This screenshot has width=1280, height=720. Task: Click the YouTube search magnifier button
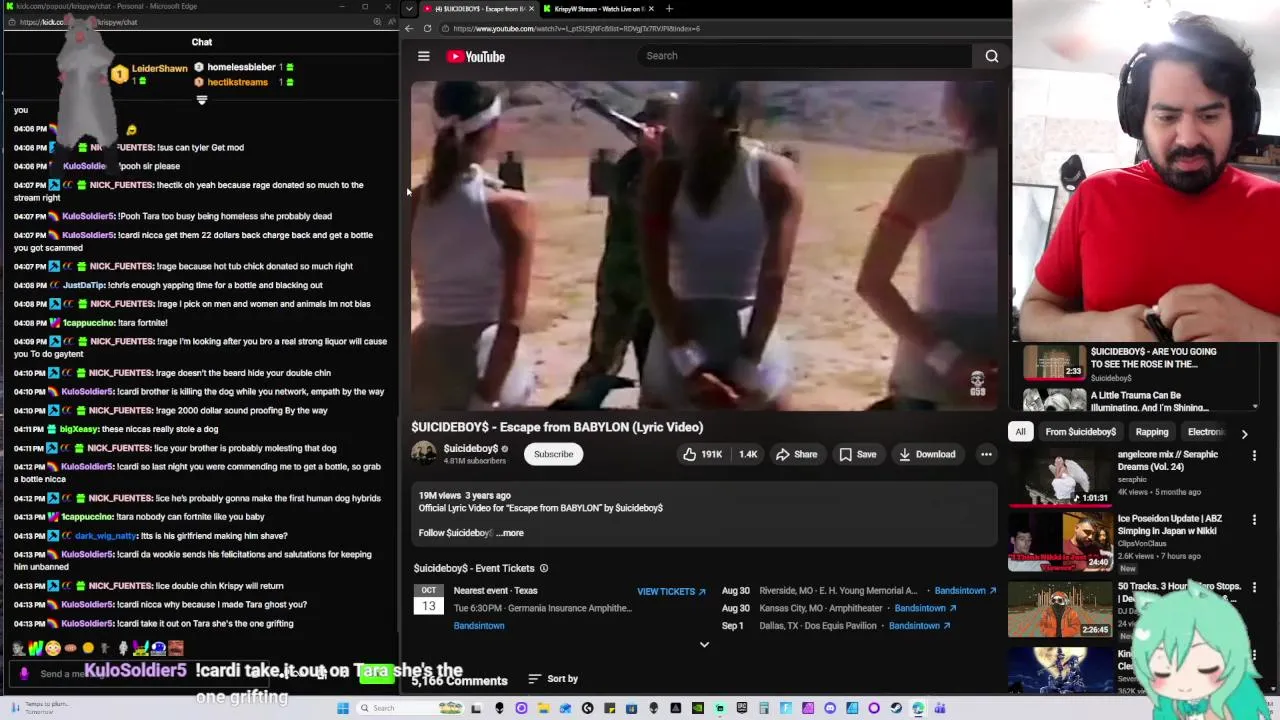point(991,56)
